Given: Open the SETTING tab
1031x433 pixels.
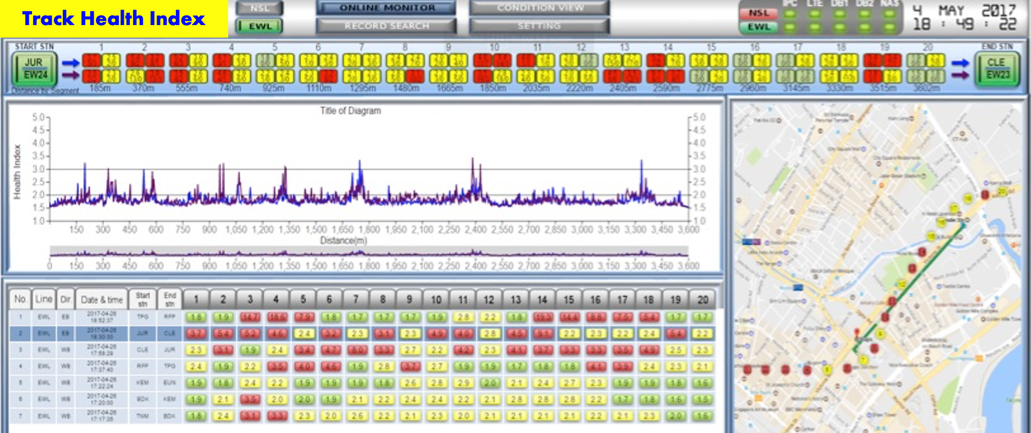Looking at the screenshot, I should [539, 26].
